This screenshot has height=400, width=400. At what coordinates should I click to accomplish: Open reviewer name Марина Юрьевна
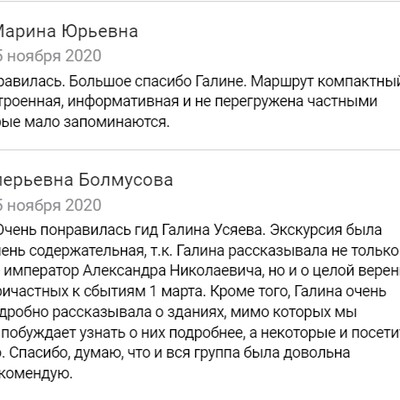(69, 32)
